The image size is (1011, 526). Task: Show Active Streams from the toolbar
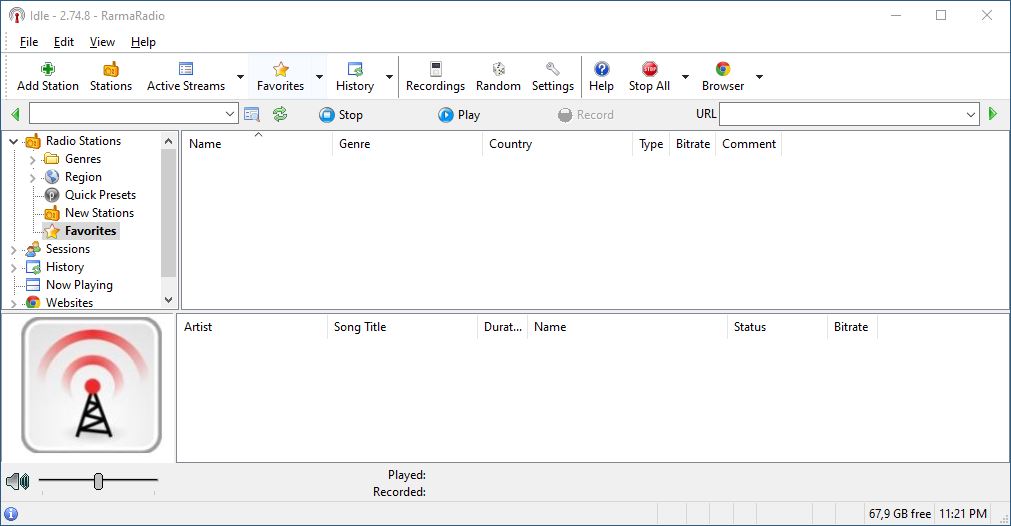point(186,77)
